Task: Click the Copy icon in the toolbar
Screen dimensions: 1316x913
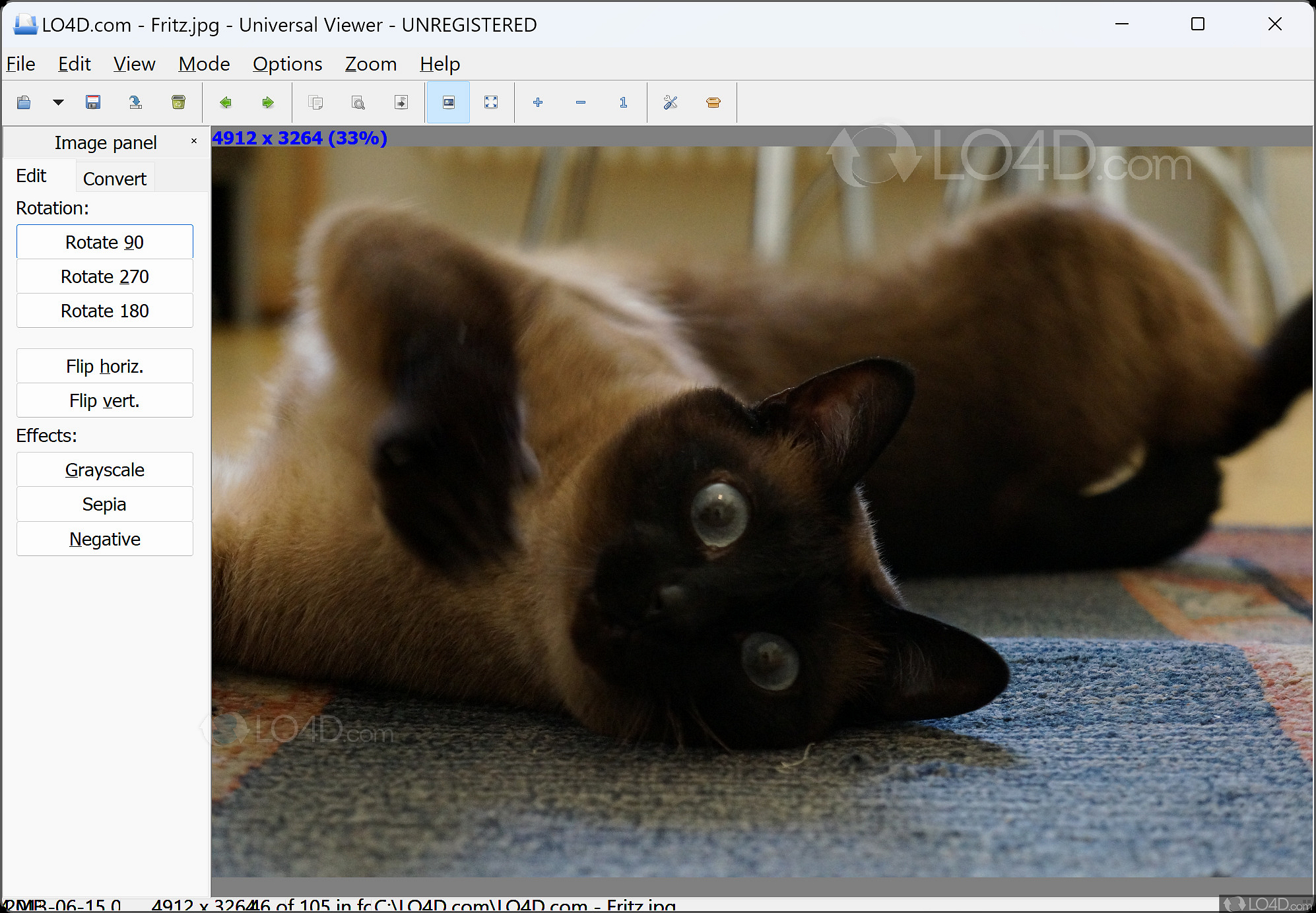Action: coord(315,102)
